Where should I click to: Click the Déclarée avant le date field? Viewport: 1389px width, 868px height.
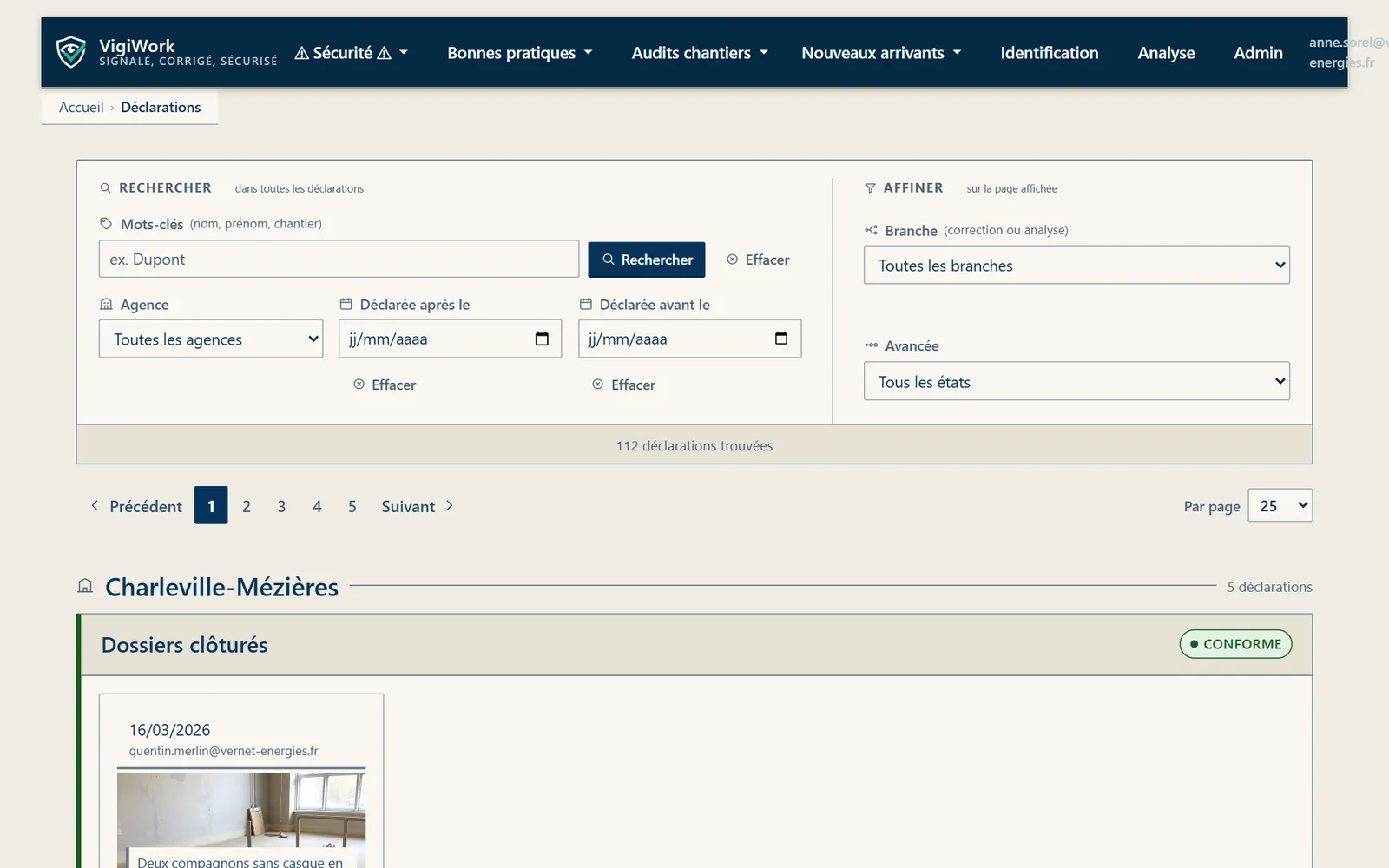click(689, 339)
